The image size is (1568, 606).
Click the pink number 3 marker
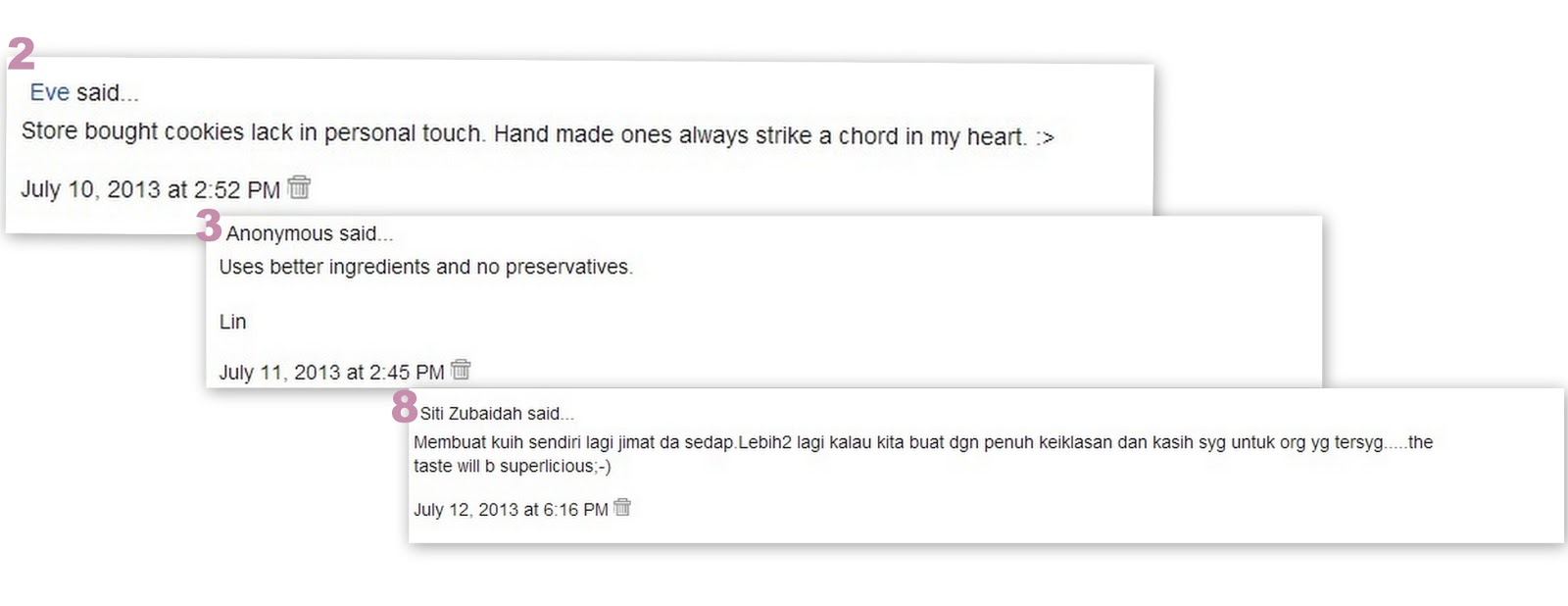coord(209,227)
